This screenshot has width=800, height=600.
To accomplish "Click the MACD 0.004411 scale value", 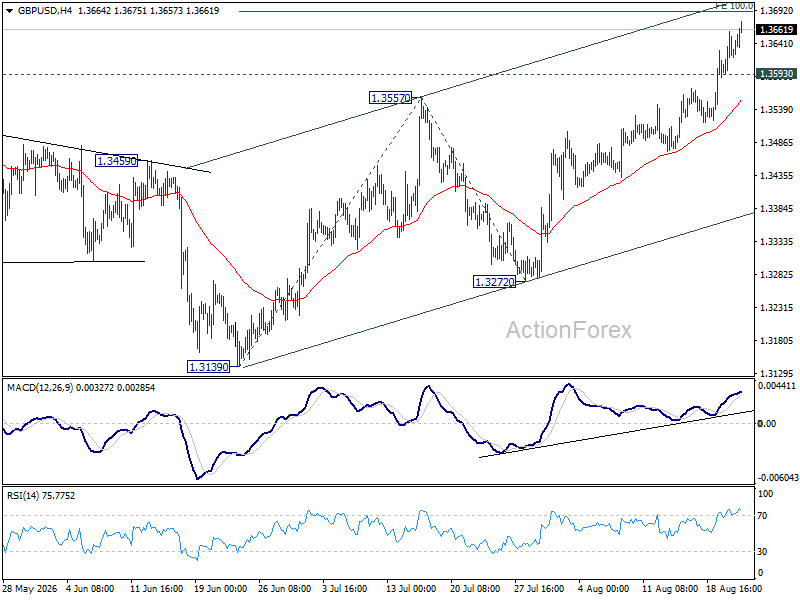I will 777,386.
